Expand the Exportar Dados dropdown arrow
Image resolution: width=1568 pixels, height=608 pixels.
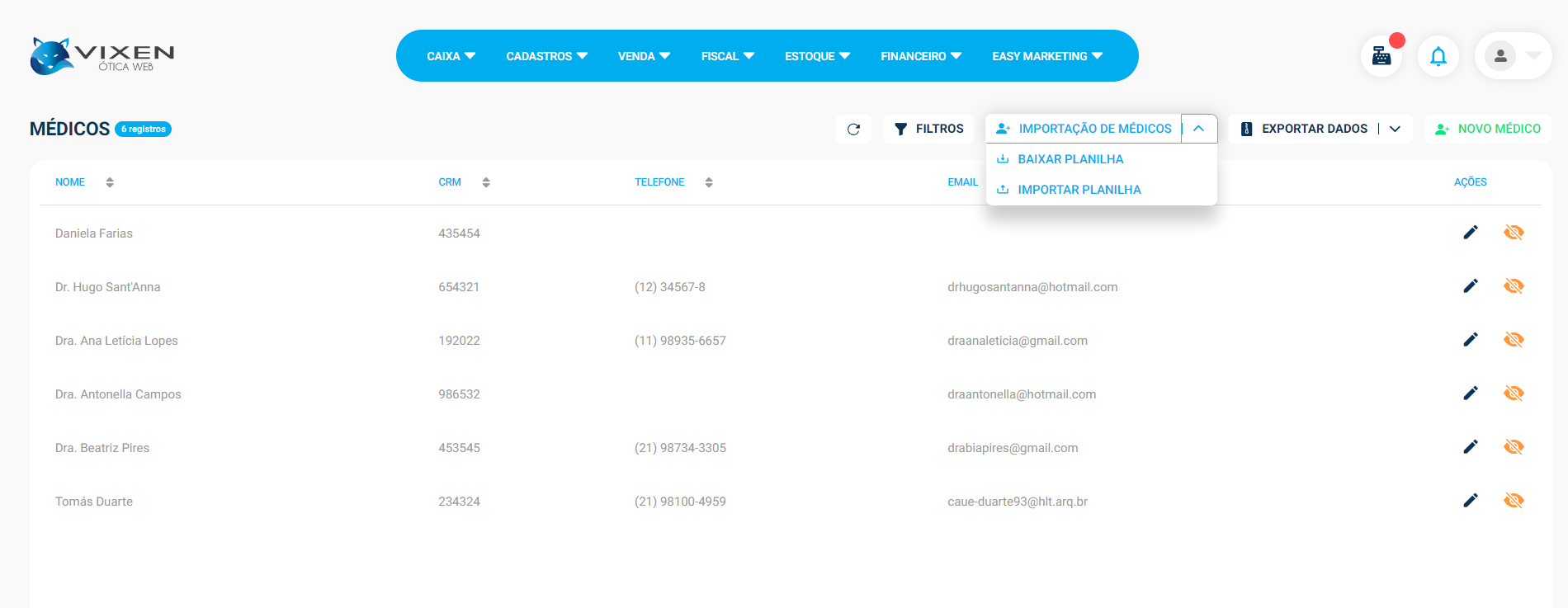pos(1395,129)
